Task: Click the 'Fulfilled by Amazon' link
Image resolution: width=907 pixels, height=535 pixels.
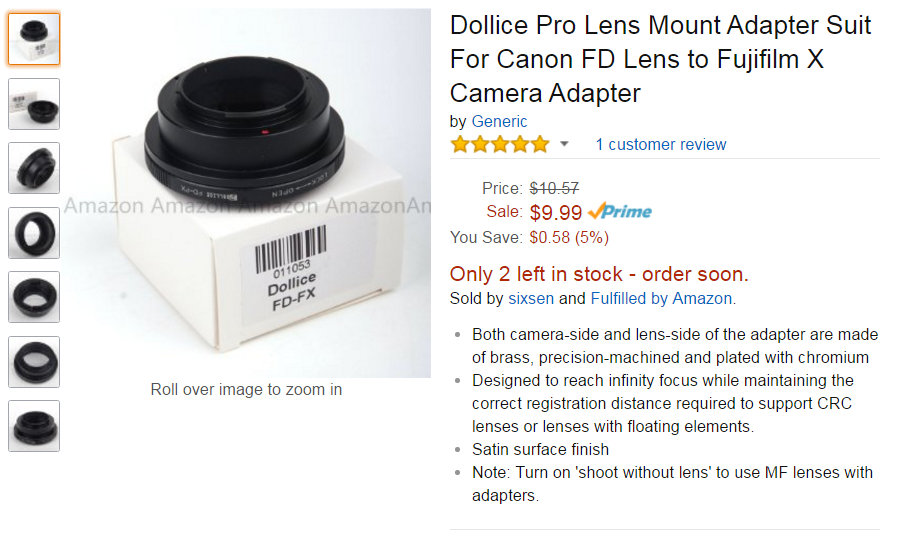Action: click(661, 298)
